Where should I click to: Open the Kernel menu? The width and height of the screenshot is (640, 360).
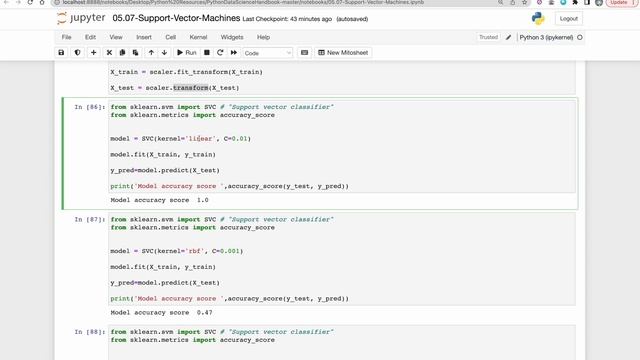(198, 37)
